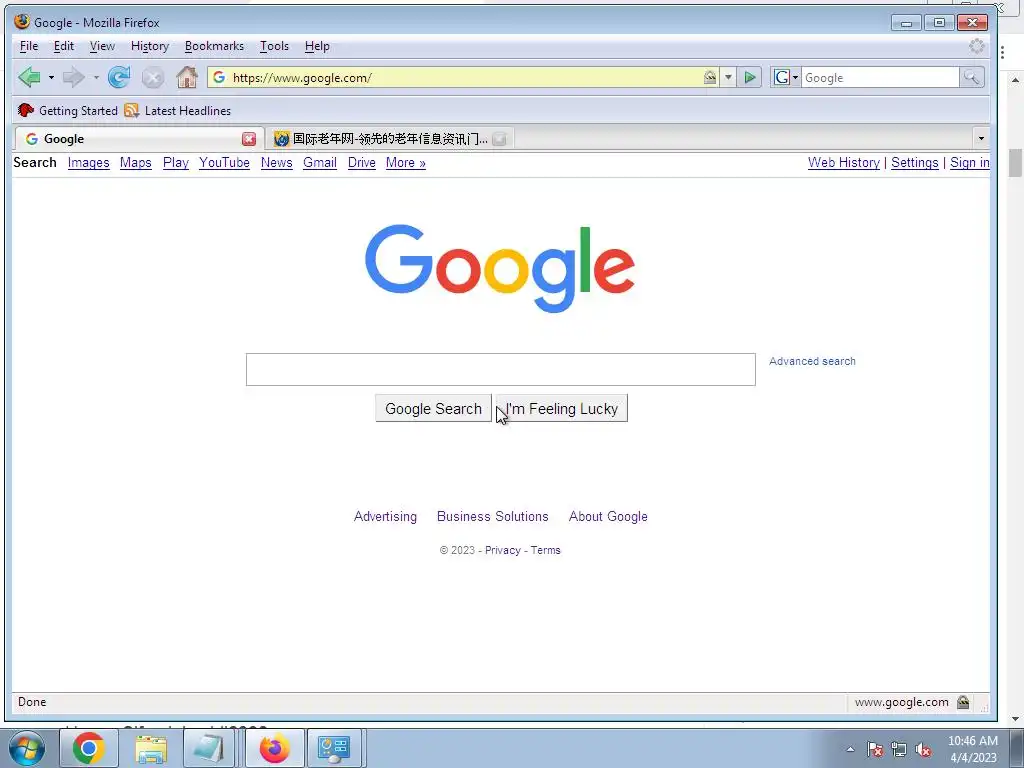Image resolution: width=1024 pixels, height=768 pixels.
Task: Click the Drive link
Action: tap(362, 163)
